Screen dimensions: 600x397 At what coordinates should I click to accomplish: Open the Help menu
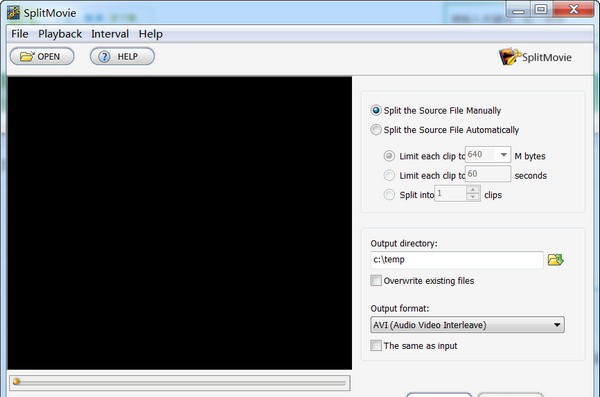coord(150,34)
